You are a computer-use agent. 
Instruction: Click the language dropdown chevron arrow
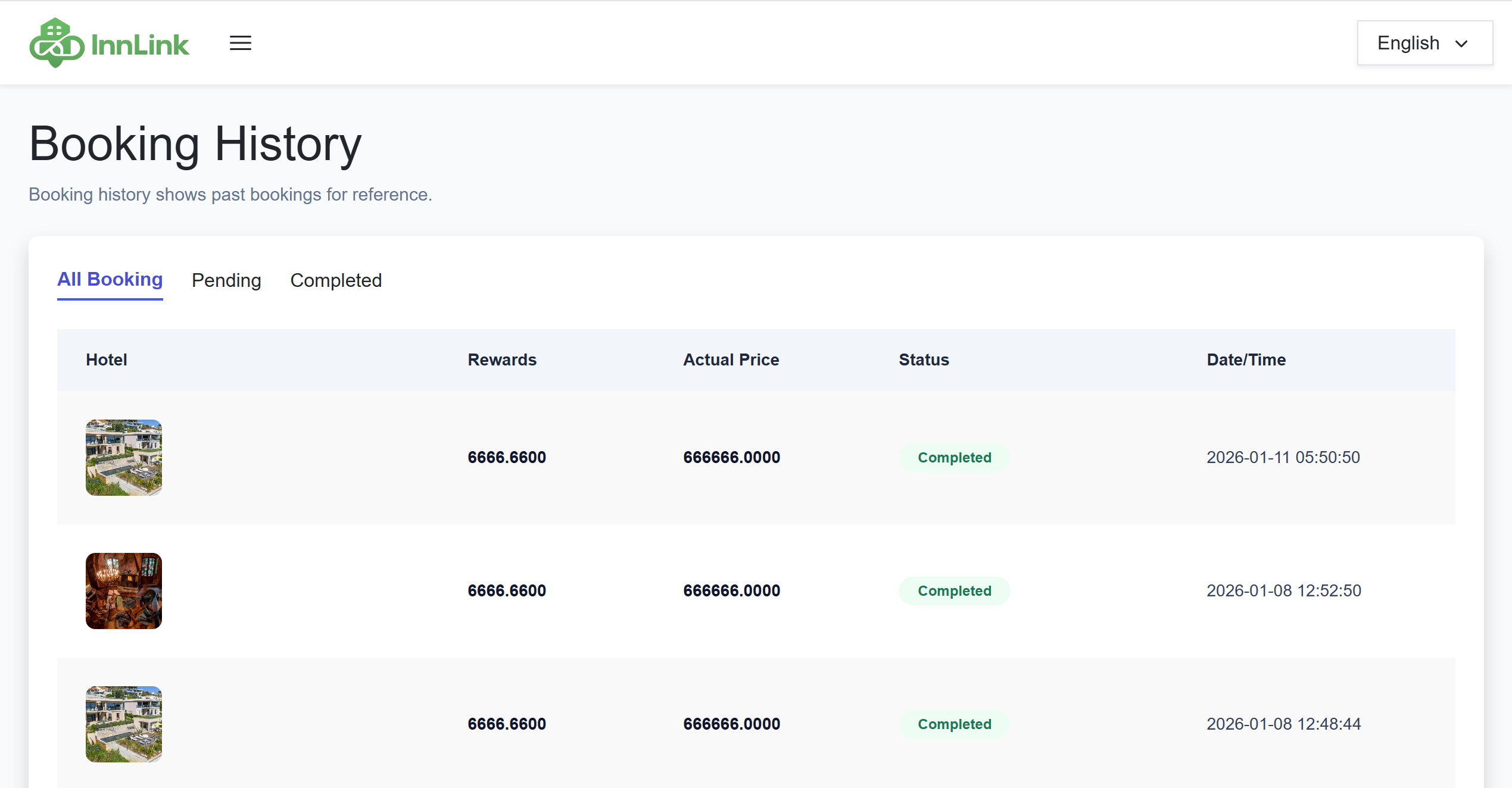(1461, 43)
